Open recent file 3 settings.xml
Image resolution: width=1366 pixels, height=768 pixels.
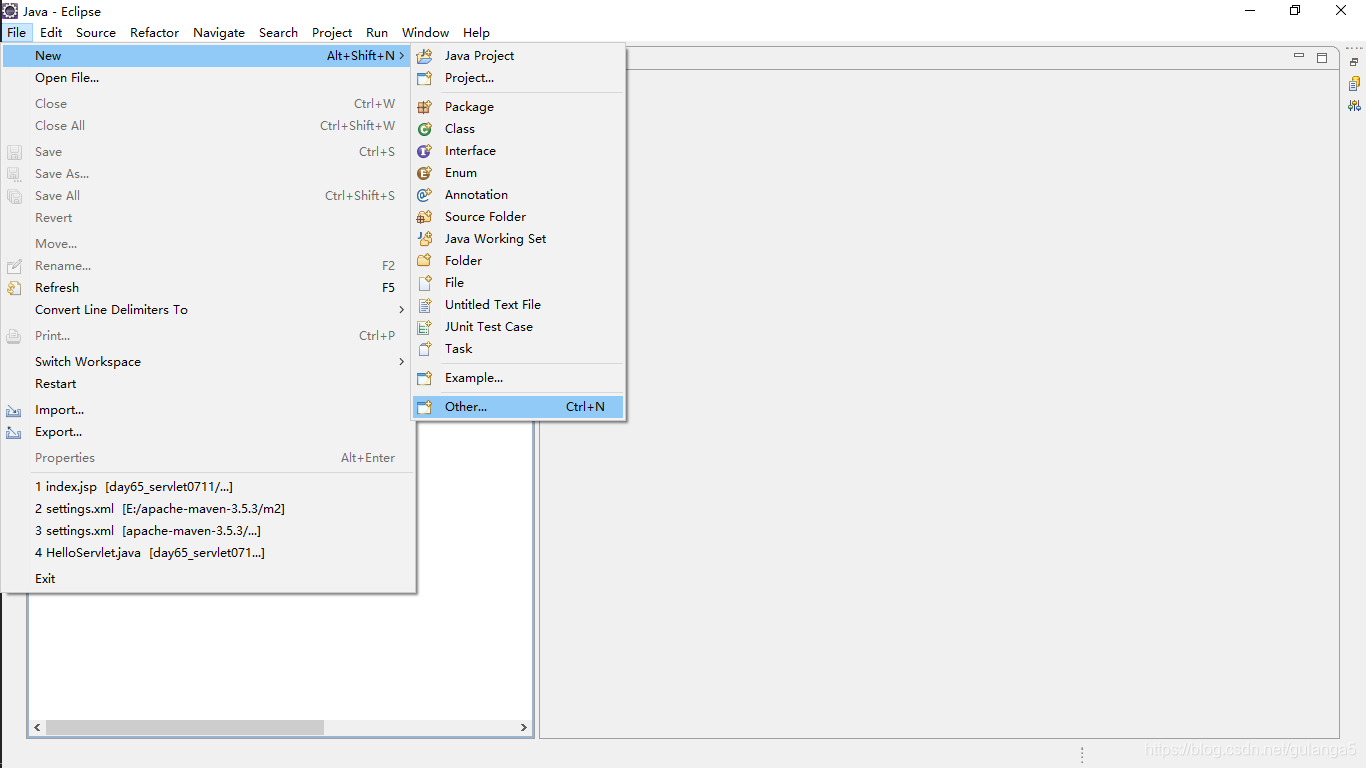point(208,531)
